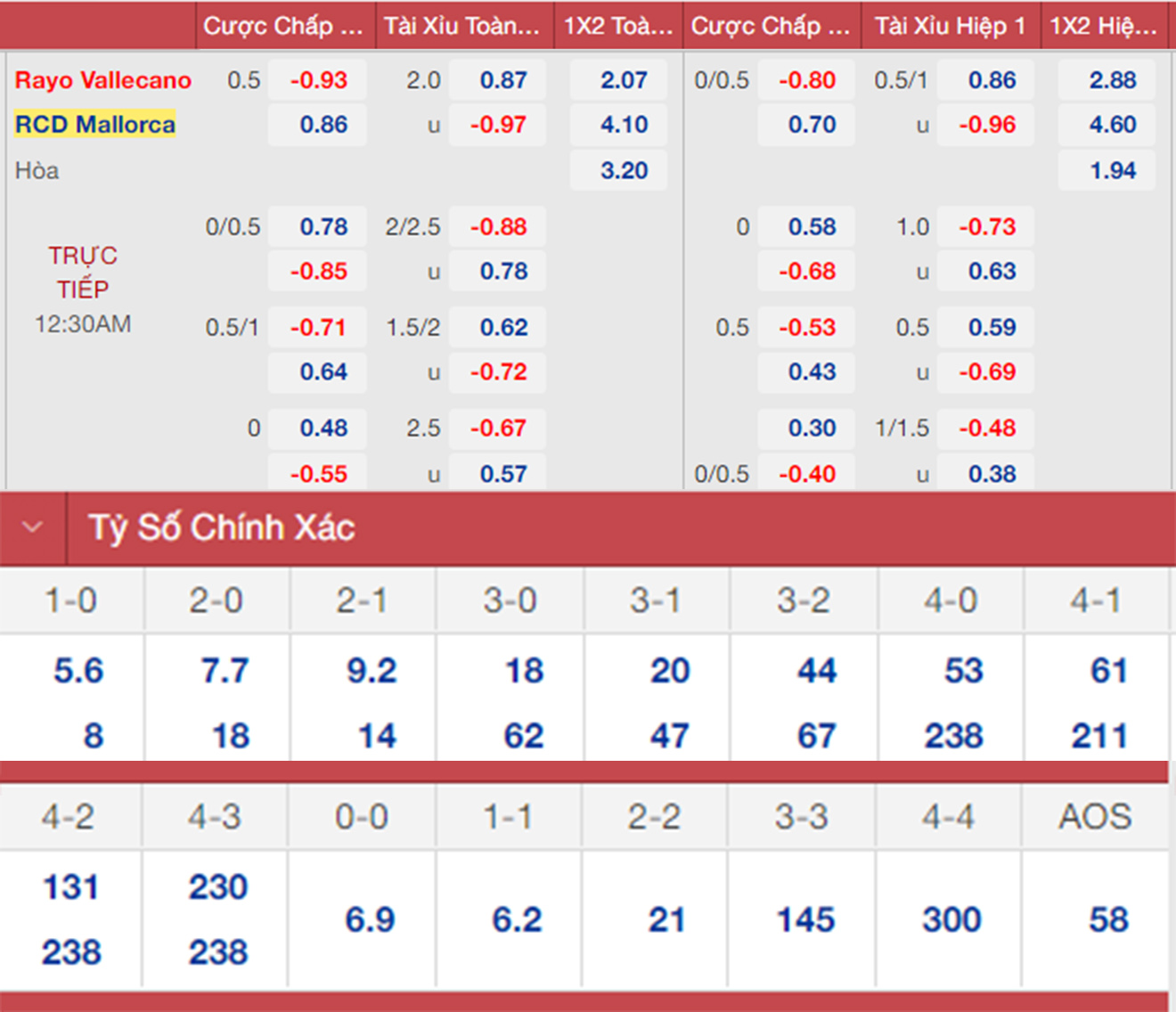The height and width of the screenshot is (1012, 1176).
Task: Choose 4-4 correct score odds 300
Action: [x=951, y=919]
